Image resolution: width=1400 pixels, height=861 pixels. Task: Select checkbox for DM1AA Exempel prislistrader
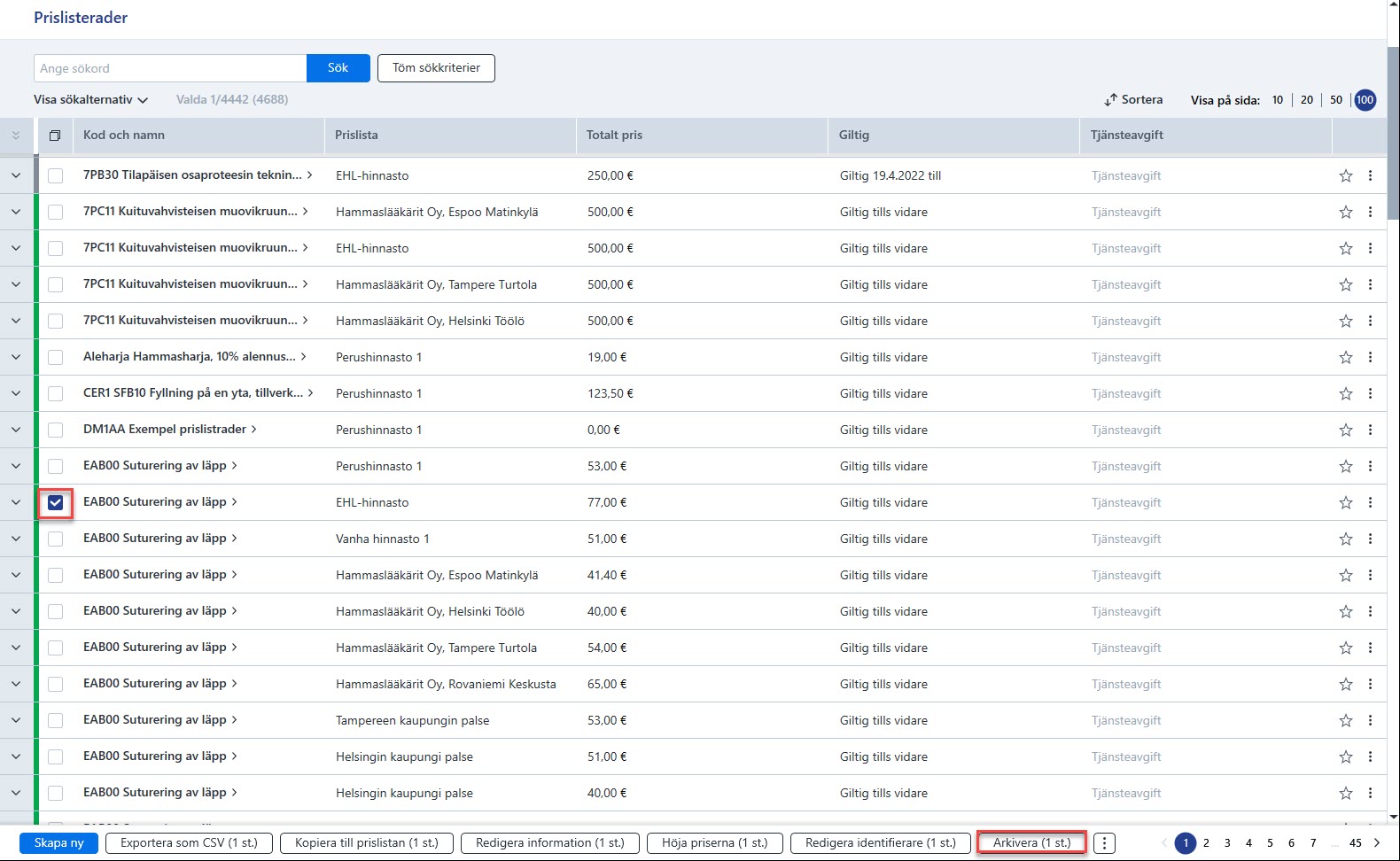coord(56,430)
